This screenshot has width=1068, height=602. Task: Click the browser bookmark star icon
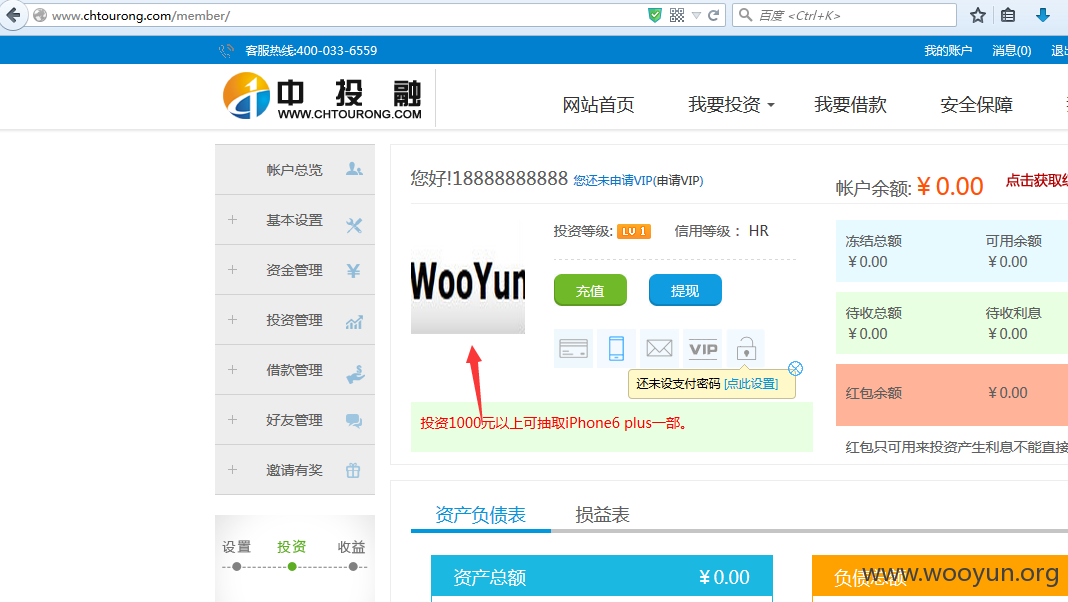tap(977, 15)
